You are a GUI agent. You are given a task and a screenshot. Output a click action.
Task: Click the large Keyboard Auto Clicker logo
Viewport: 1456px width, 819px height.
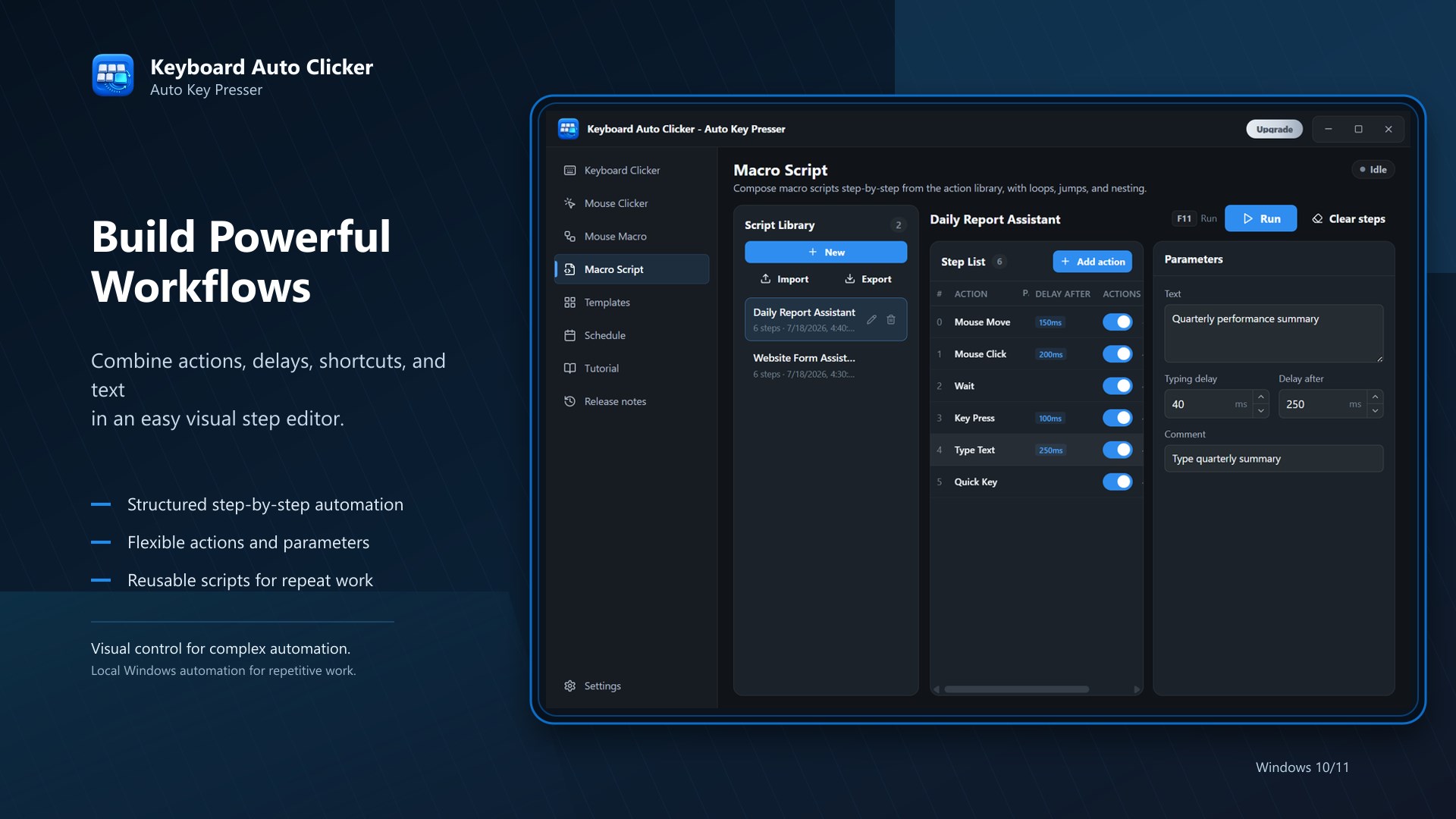[113, 75]
